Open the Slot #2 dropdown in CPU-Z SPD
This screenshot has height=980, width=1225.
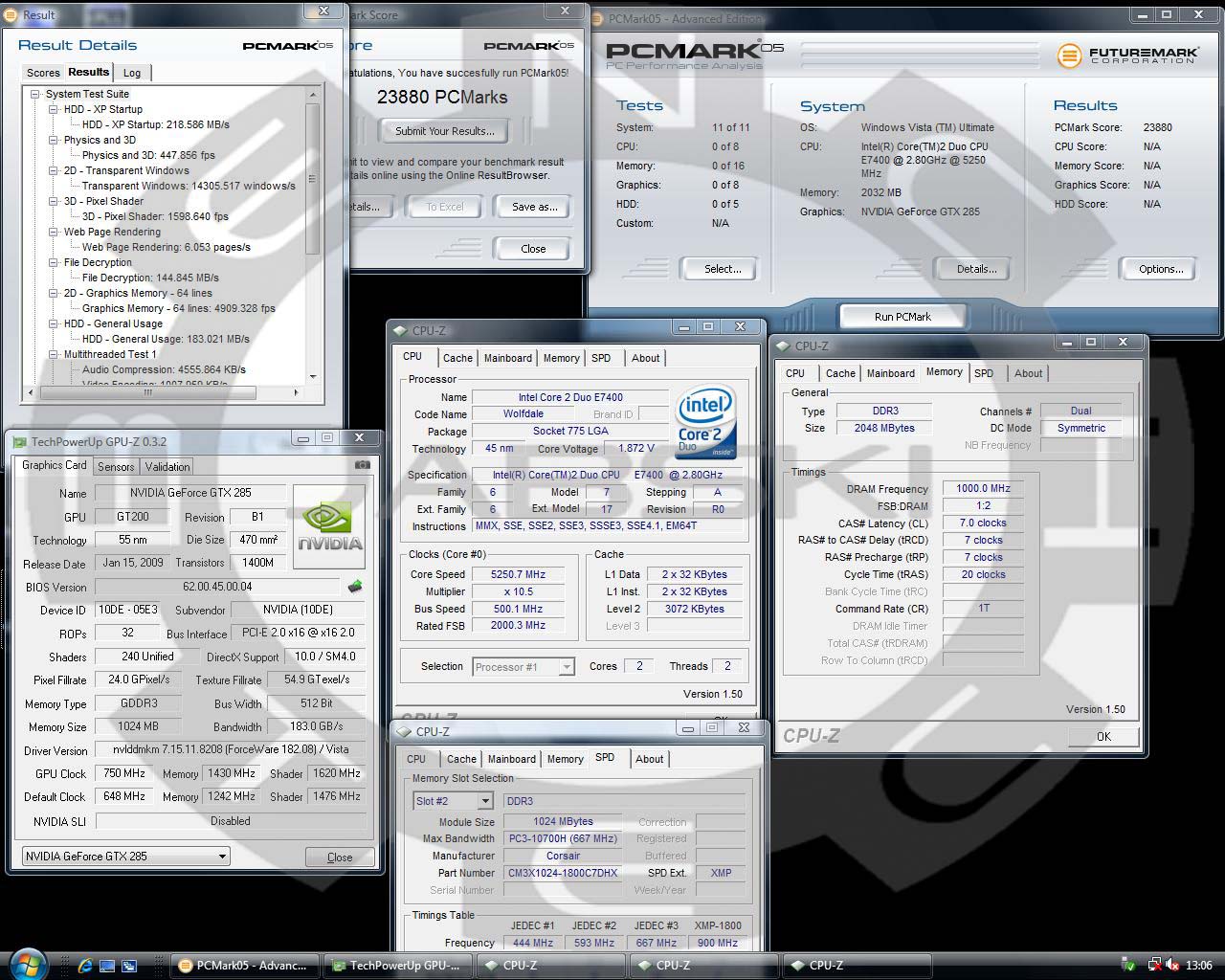(485, 801)
